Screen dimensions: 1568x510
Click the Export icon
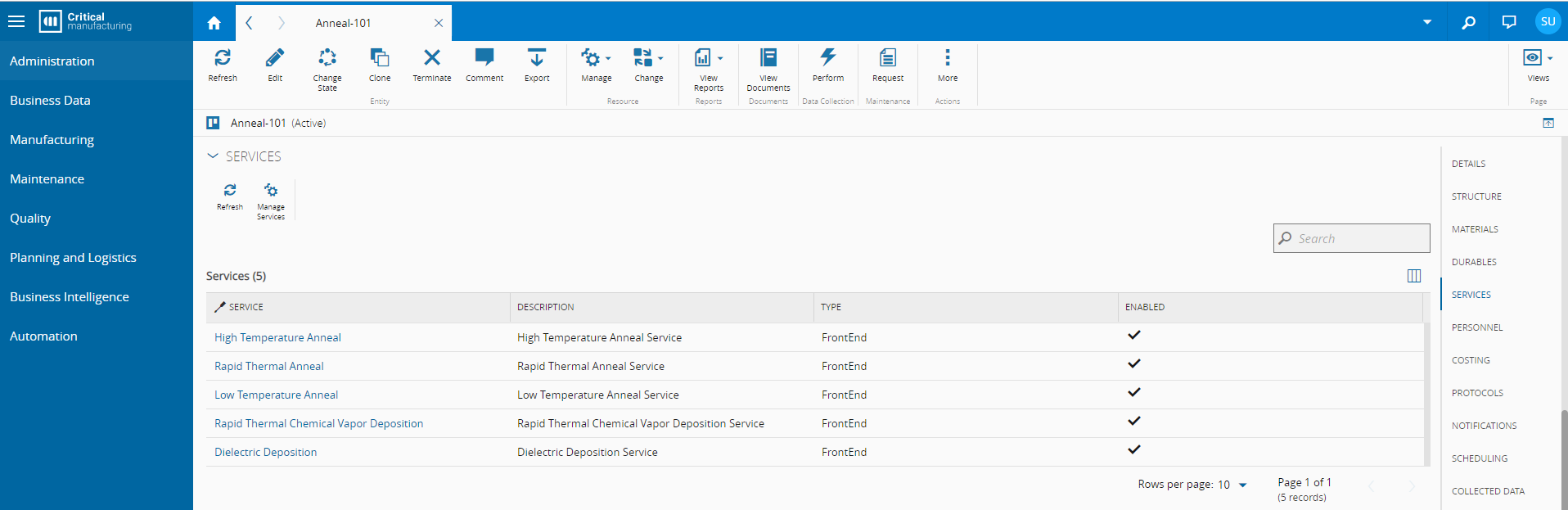(x=537, y=58)
